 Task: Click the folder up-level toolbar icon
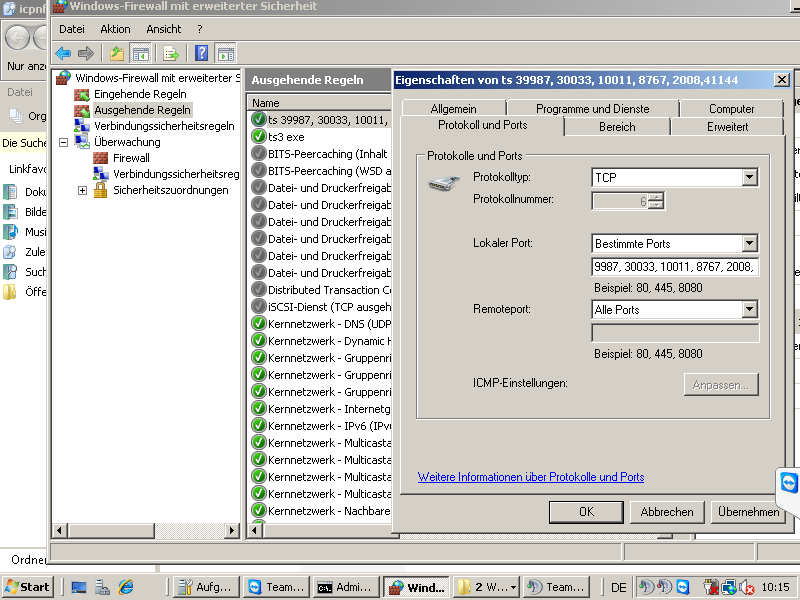coord(117,53)
